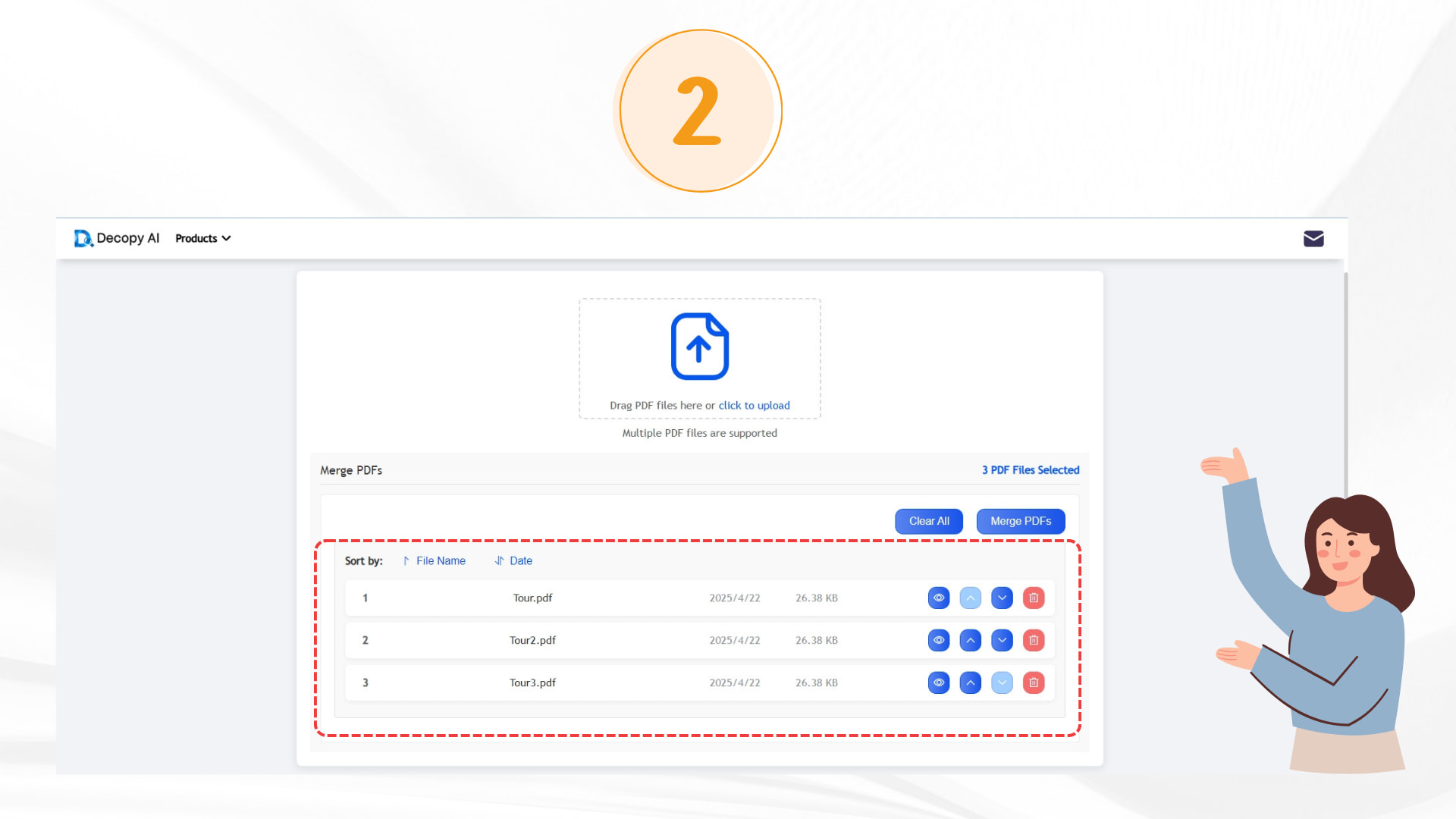This screenshot has height=819, width=1456.
Task: Delete Tour2.pdf with the trash icon
Action: pyautogui.click(x=1034, y=641)
